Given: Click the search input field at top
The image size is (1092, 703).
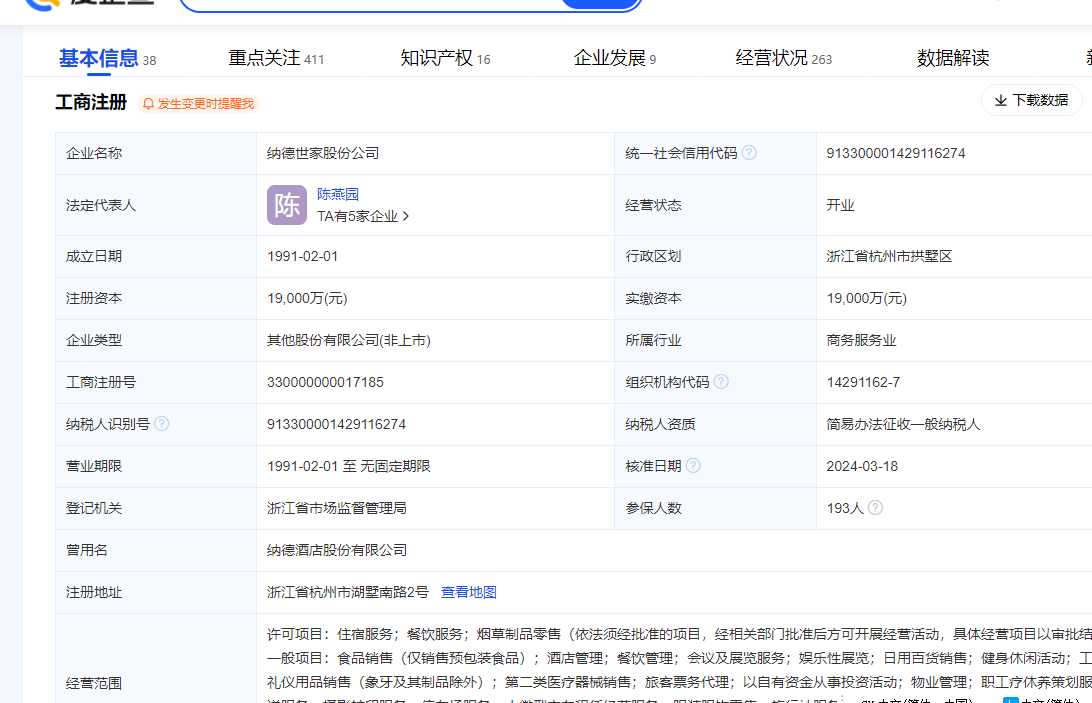Looking at the screenshot, I should coord(369,4).
